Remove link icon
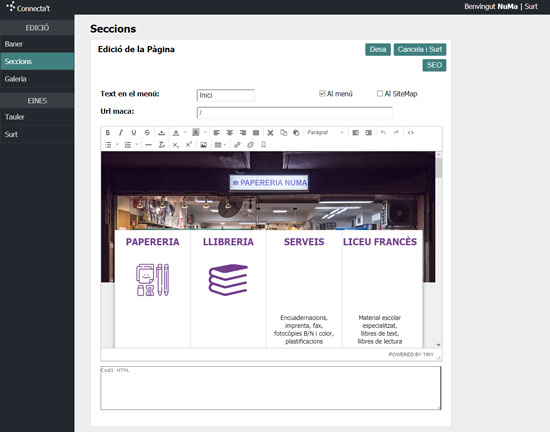 click(250, 145)
